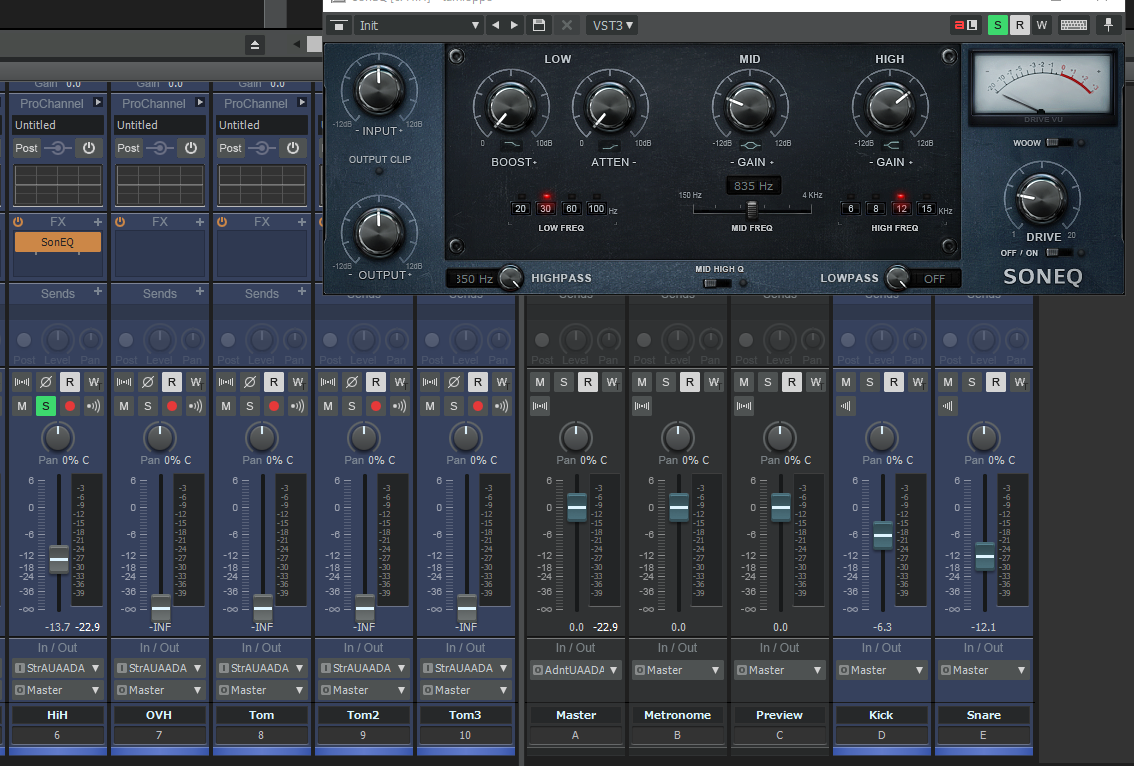This screenshot has width=1134, height=766.
Task: Add a send to the HiH channel
Action: click(x=98, y=292)
